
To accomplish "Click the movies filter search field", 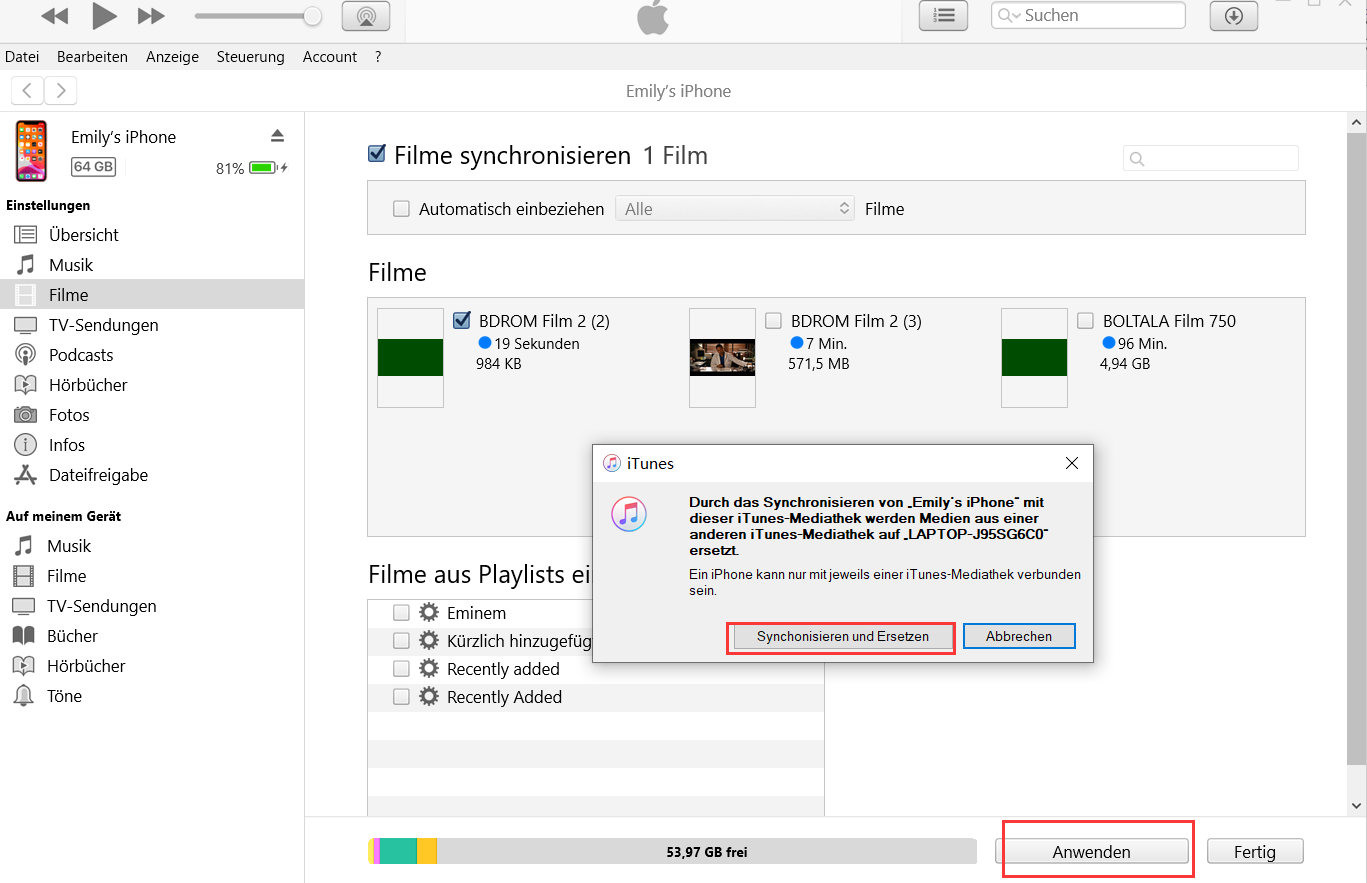I will 1211,158.
